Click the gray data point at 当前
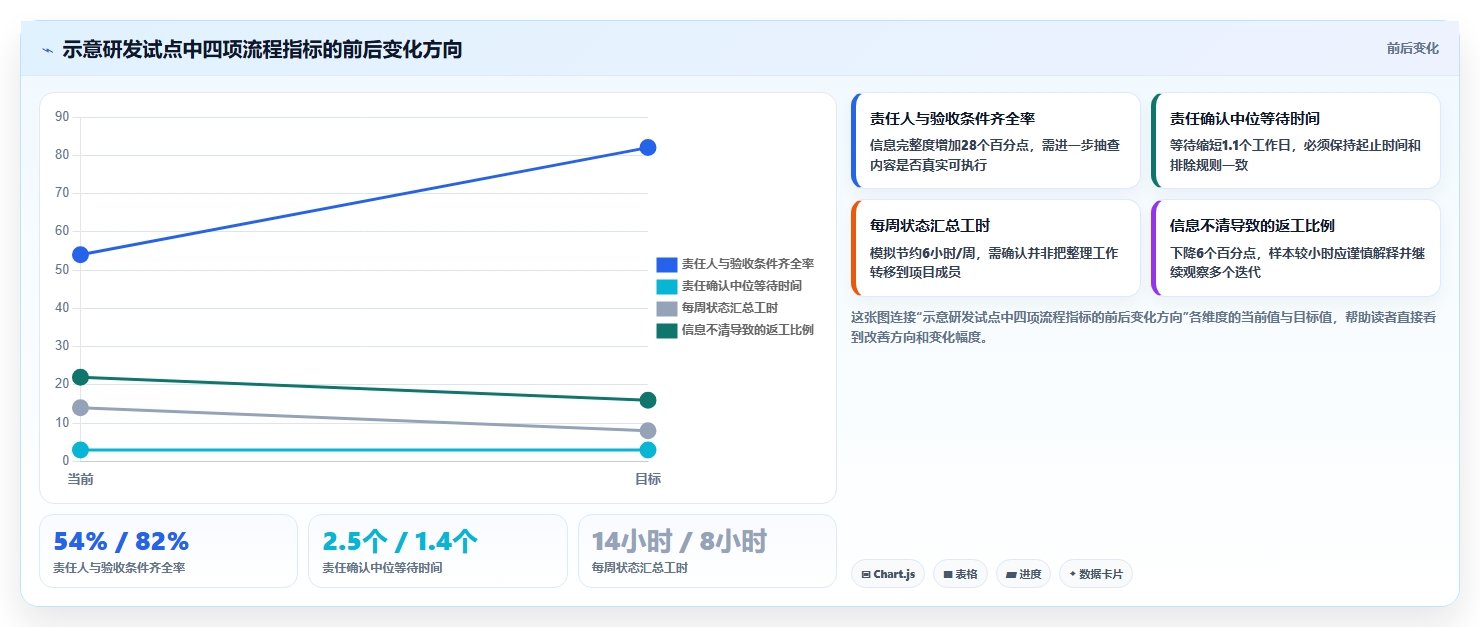The image size is (1480, 627). click(81, 408)
